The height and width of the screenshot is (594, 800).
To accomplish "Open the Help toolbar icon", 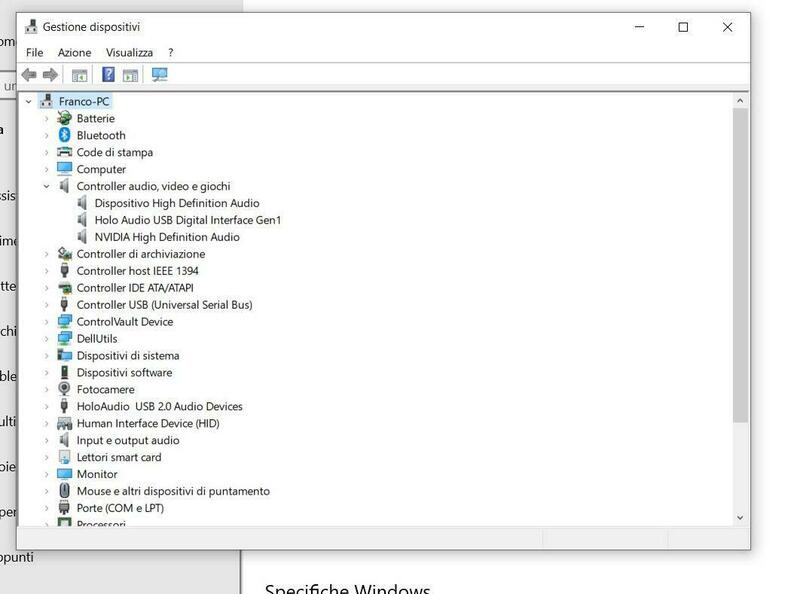I will tap(108, 75).
